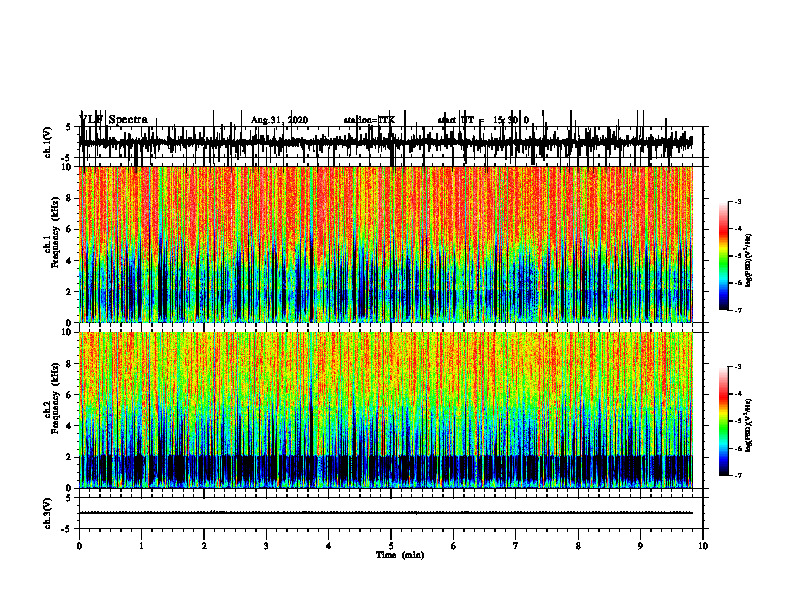Click the '2' kHz tick of ch.2 spectrogram
Image resolution: width=792 pixels, height=612 pixels.
point(70,457)
